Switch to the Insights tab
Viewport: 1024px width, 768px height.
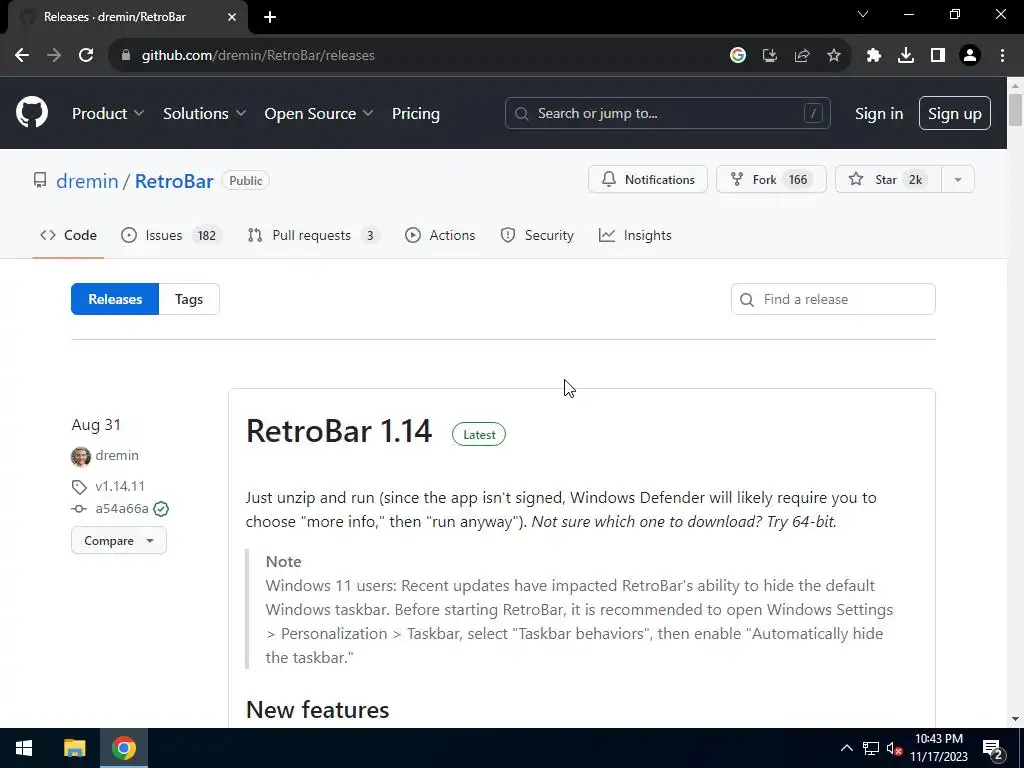[x=635, y=235]
